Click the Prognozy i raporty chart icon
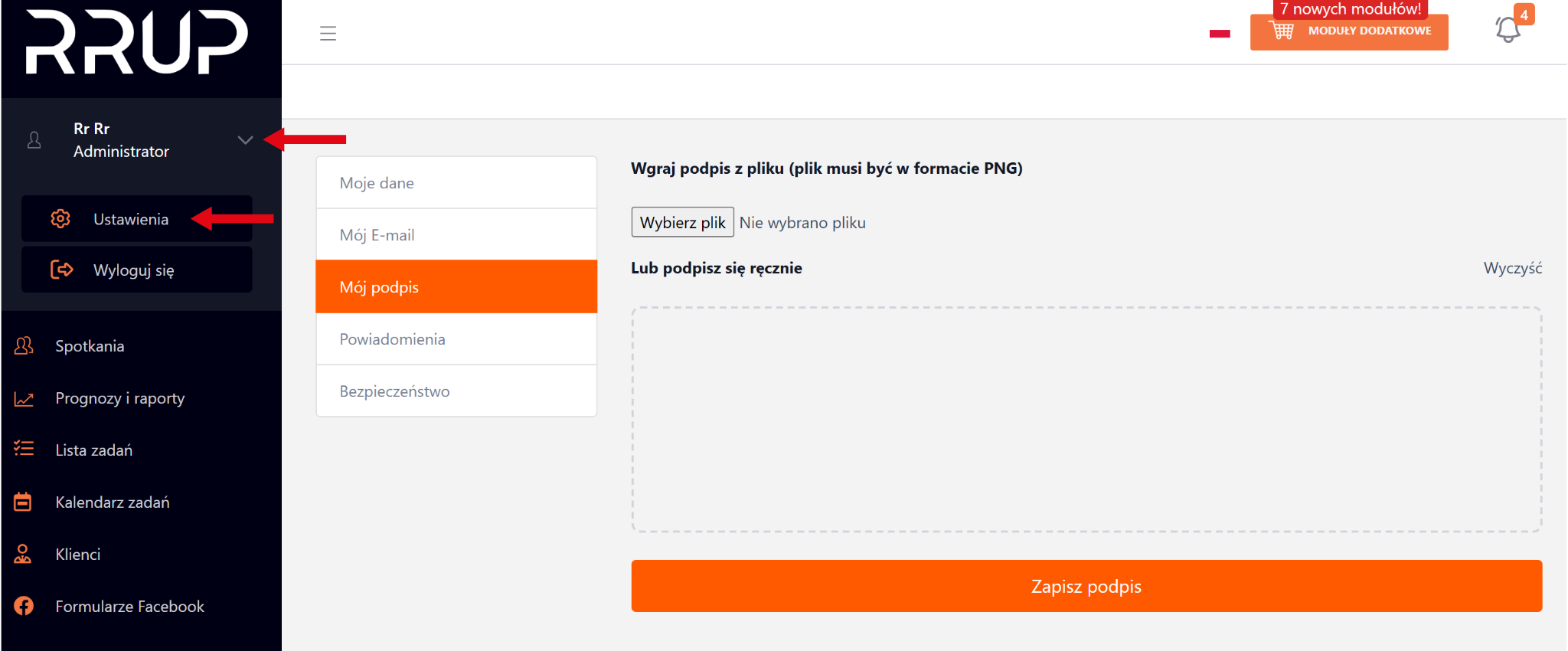Image resolution: width=1568 pixels, height=651 pixels. pos(24,398)
